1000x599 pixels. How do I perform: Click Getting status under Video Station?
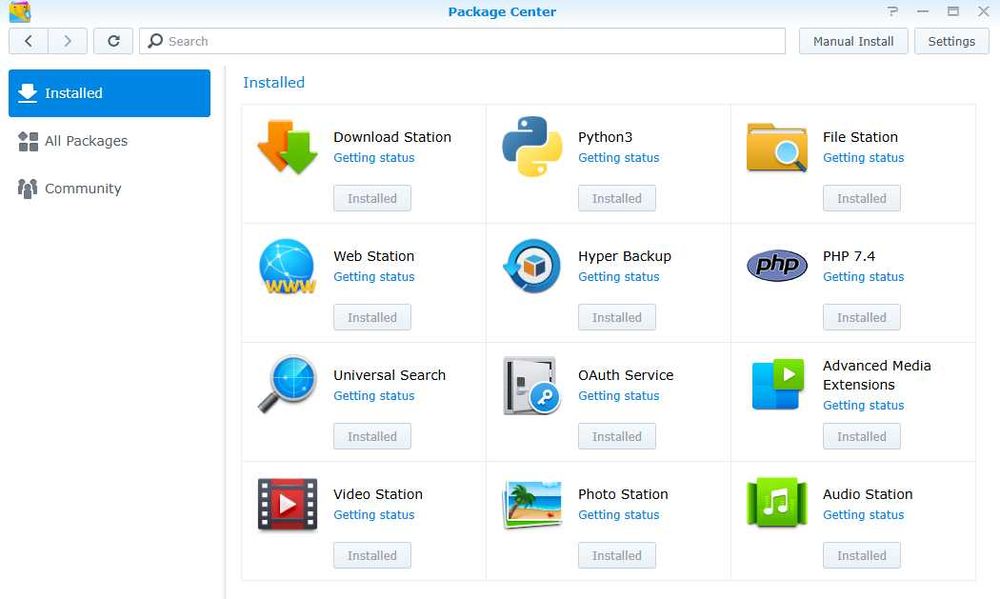(374, 515)
